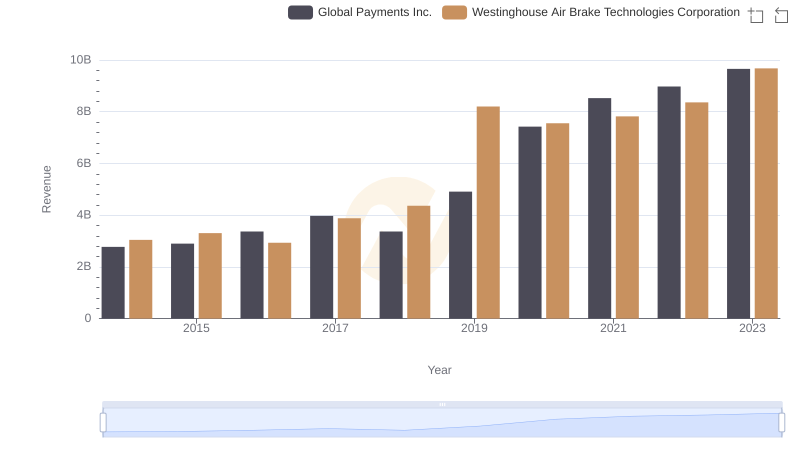Toggle Westinghouse Air Brake Technologies legend series
This screenshot has width=800, height=461.
(455, 12)
